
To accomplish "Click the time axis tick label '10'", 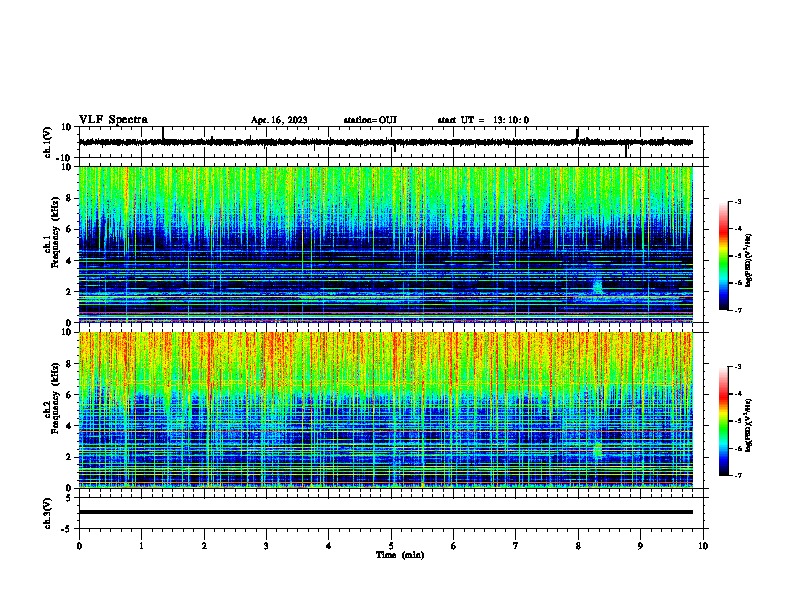I will coord(703,546).
